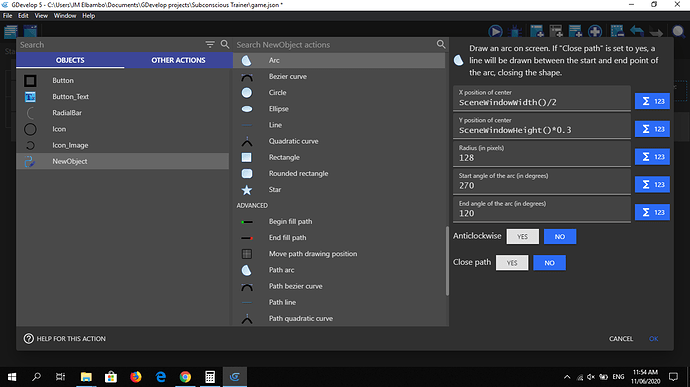Select End fill path action
This screenshot has width=690, height=387.
coord(339,238)
